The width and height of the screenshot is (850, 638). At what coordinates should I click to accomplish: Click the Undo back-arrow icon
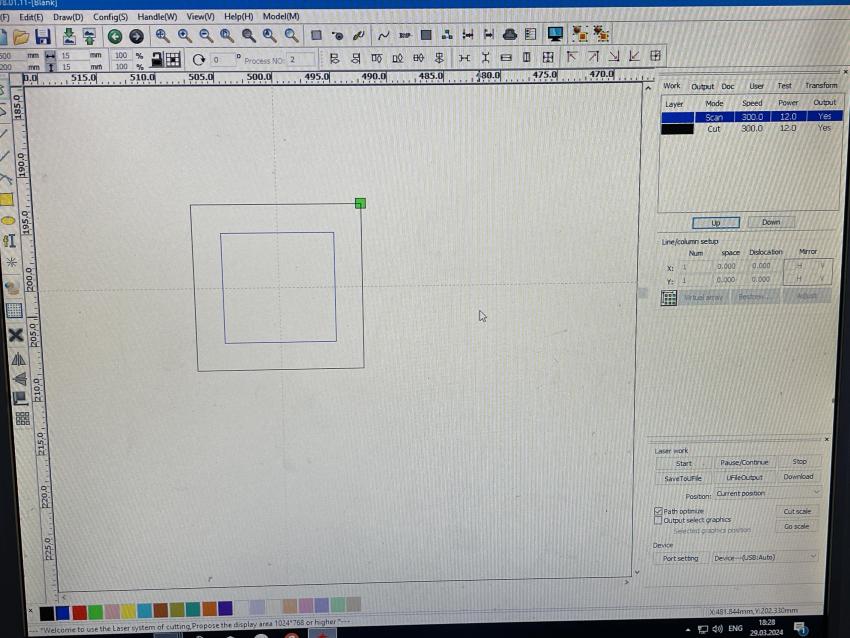(115, 36)
